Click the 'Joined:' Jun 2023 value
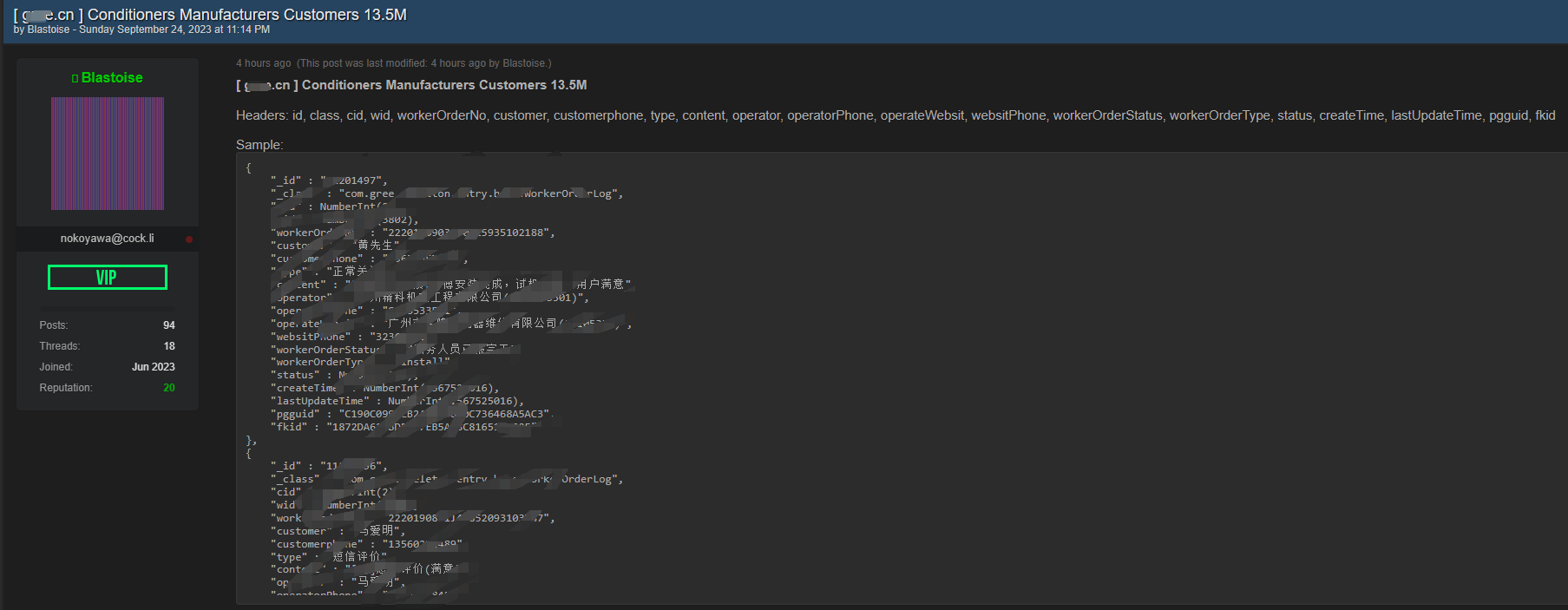This screenshot has height=610, width=1568. [154, 367]
